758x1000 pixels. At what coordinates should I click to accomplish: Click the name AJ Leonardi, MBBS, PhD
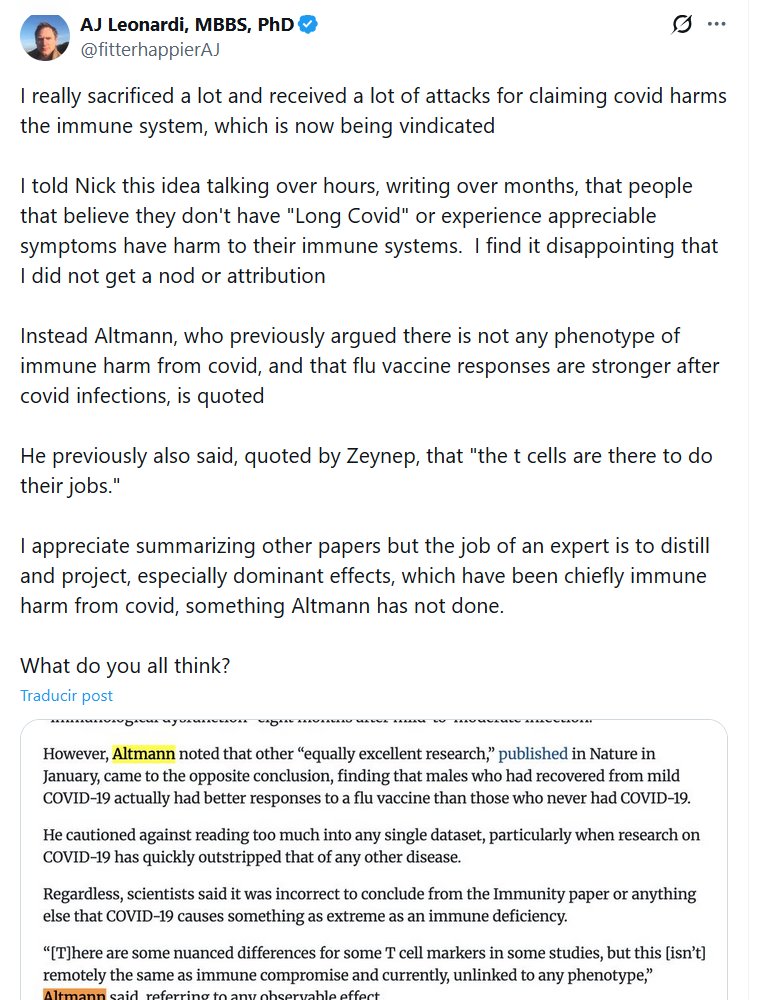[x=187, y=25]
